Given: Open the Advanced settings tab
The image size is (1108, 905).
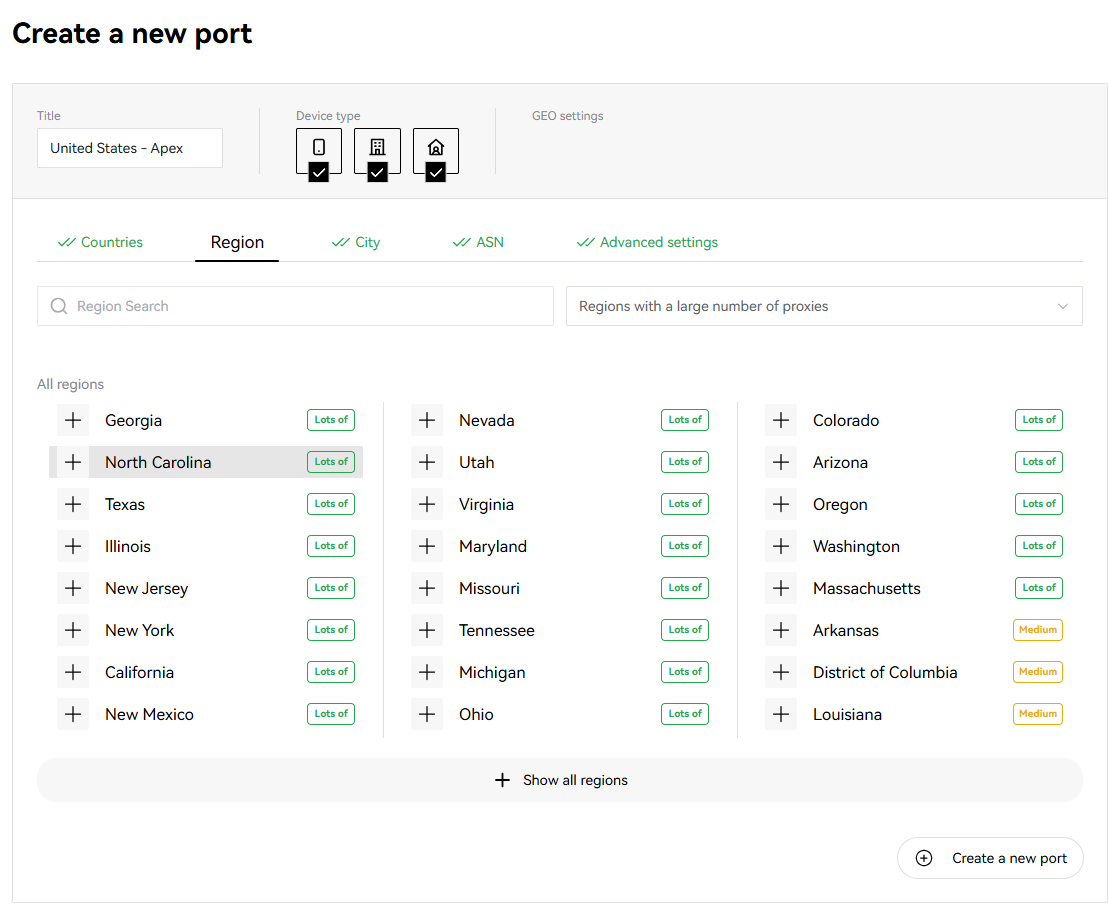Looking at the screenshot, I should pyautogui.click(x=647, y=242).
